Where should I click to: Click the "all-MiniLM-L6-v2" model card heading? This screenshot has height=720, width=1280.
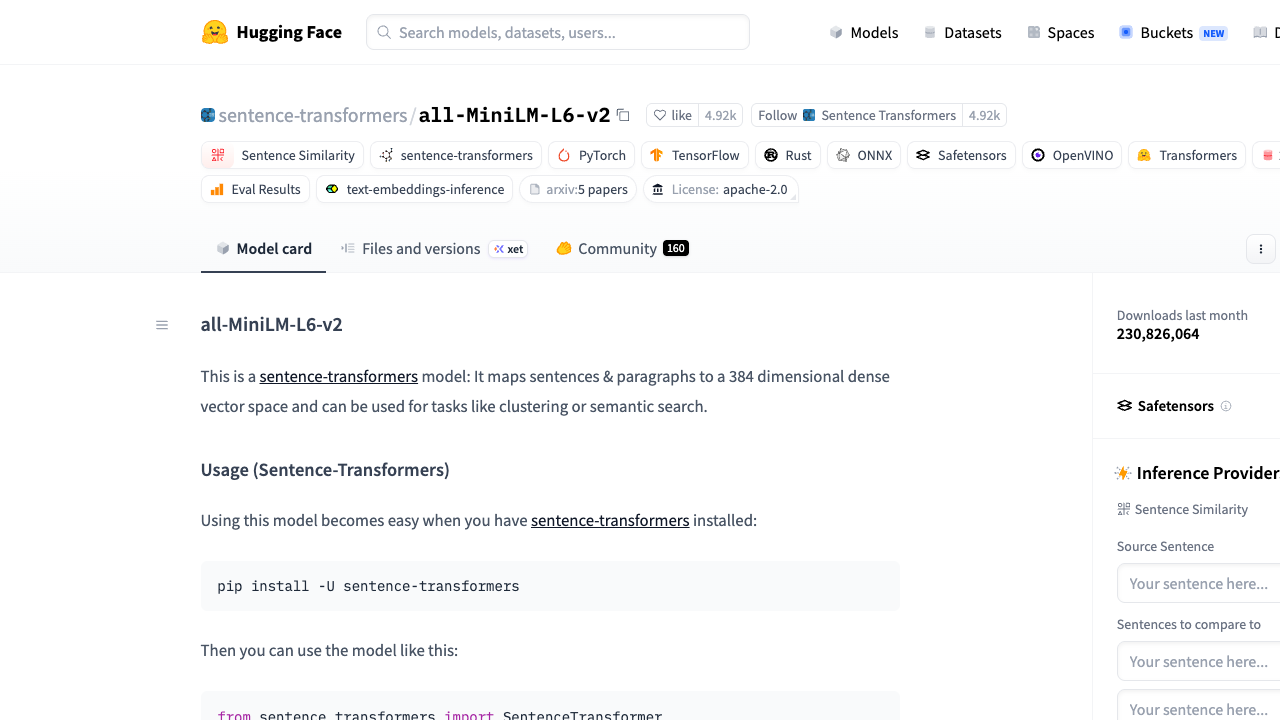coord(272,324)
